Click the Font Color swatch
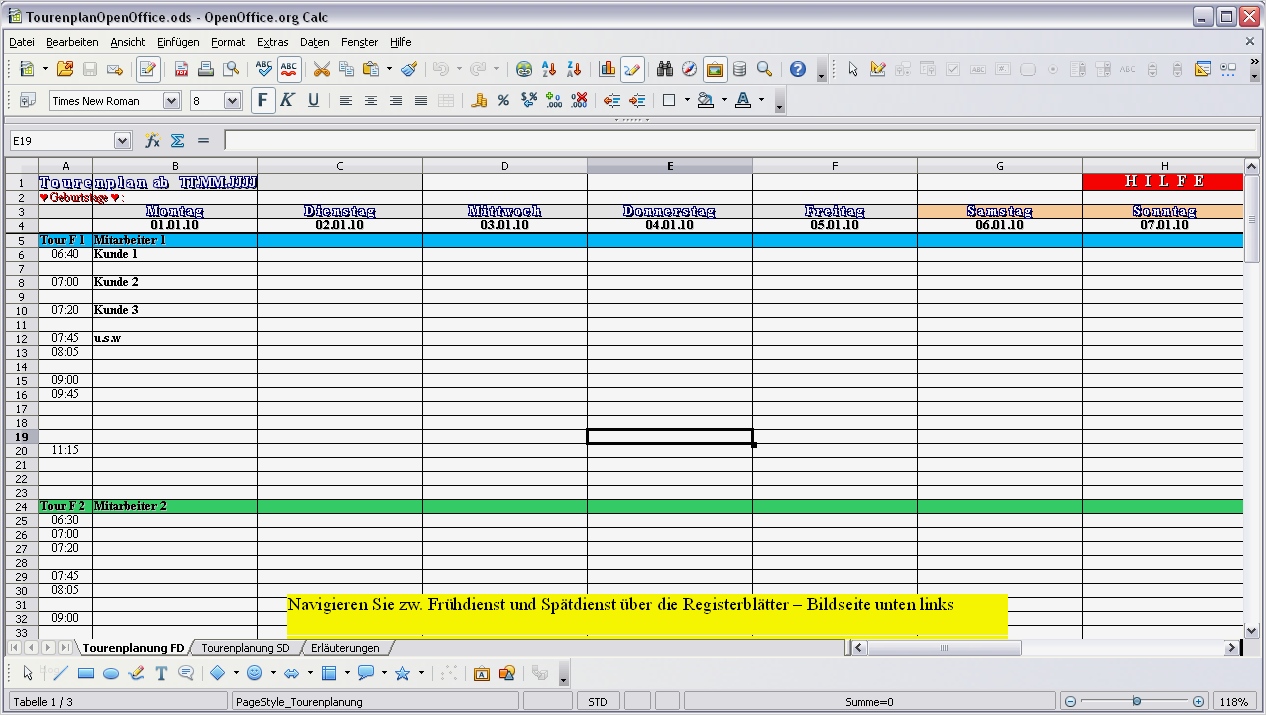The width and height of the screenshot is (1266, 715). pyautogui.click(x=743, y=100)
